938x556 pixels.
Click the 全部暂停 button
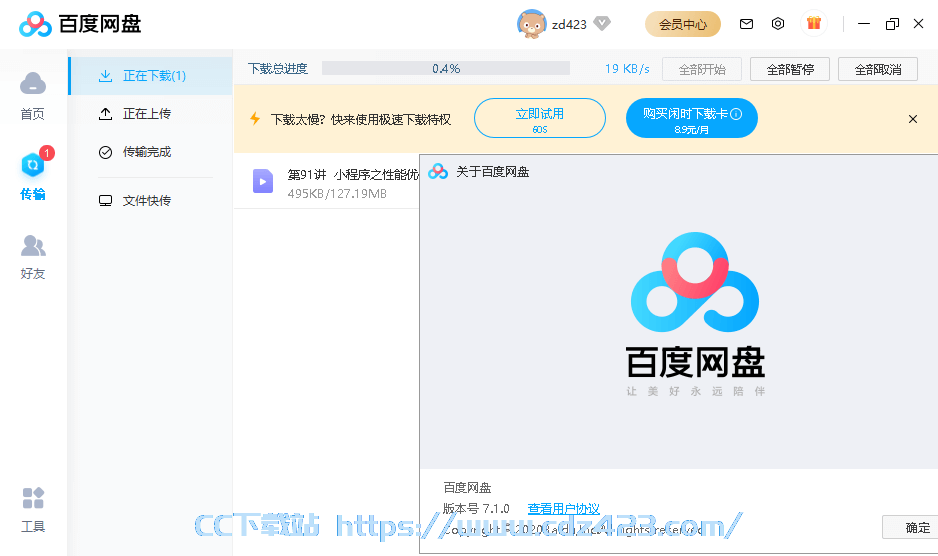click(x=790, y=69)
